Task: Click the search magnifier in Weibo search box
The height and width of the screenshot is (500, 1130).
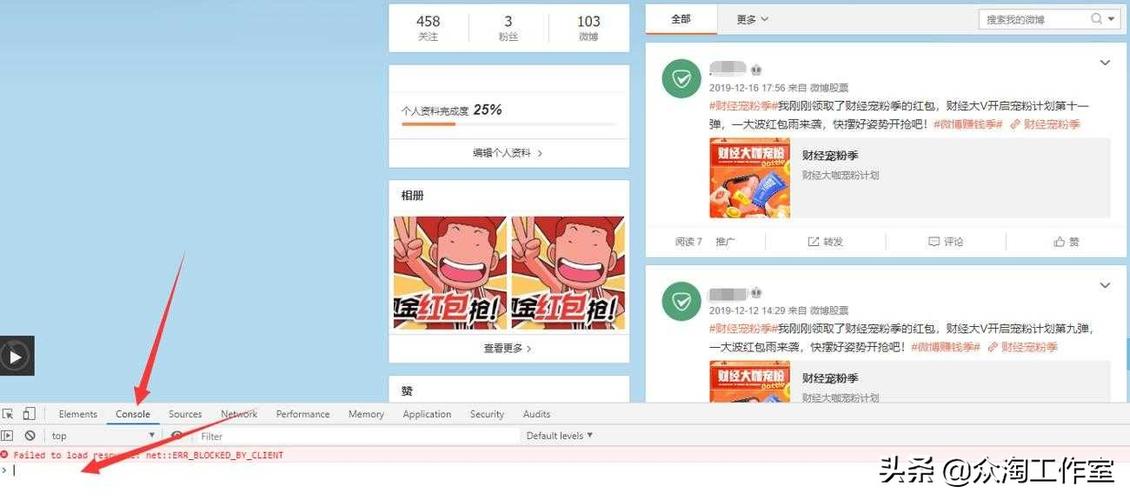Action: point(1098,19)
